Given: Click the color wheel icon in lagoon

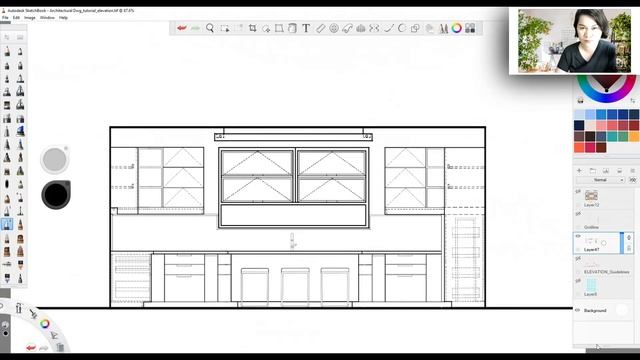Looking at the screenshot, I should coord(44,324).
